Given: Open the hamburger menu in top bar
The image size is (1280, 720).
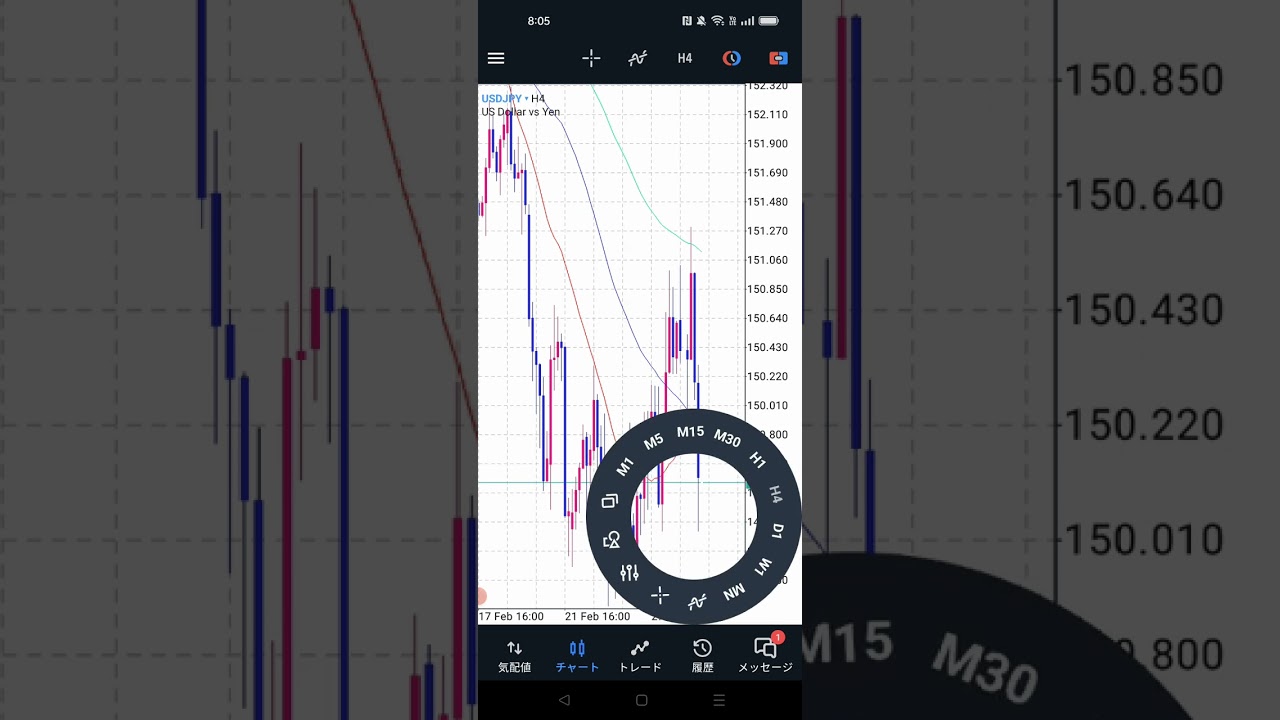Looking at the screenshot, I should 496,58.
